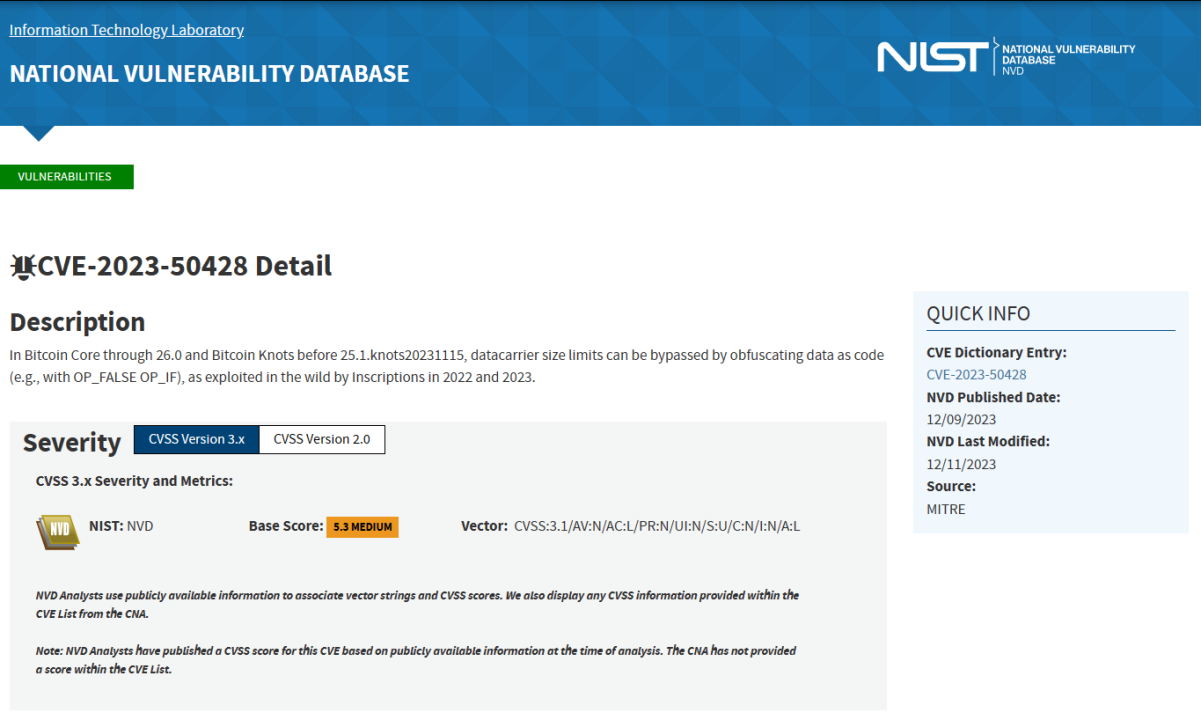
Task: Switch to the CVSS Version 3.x tab
Action: [x=197, y=439]
